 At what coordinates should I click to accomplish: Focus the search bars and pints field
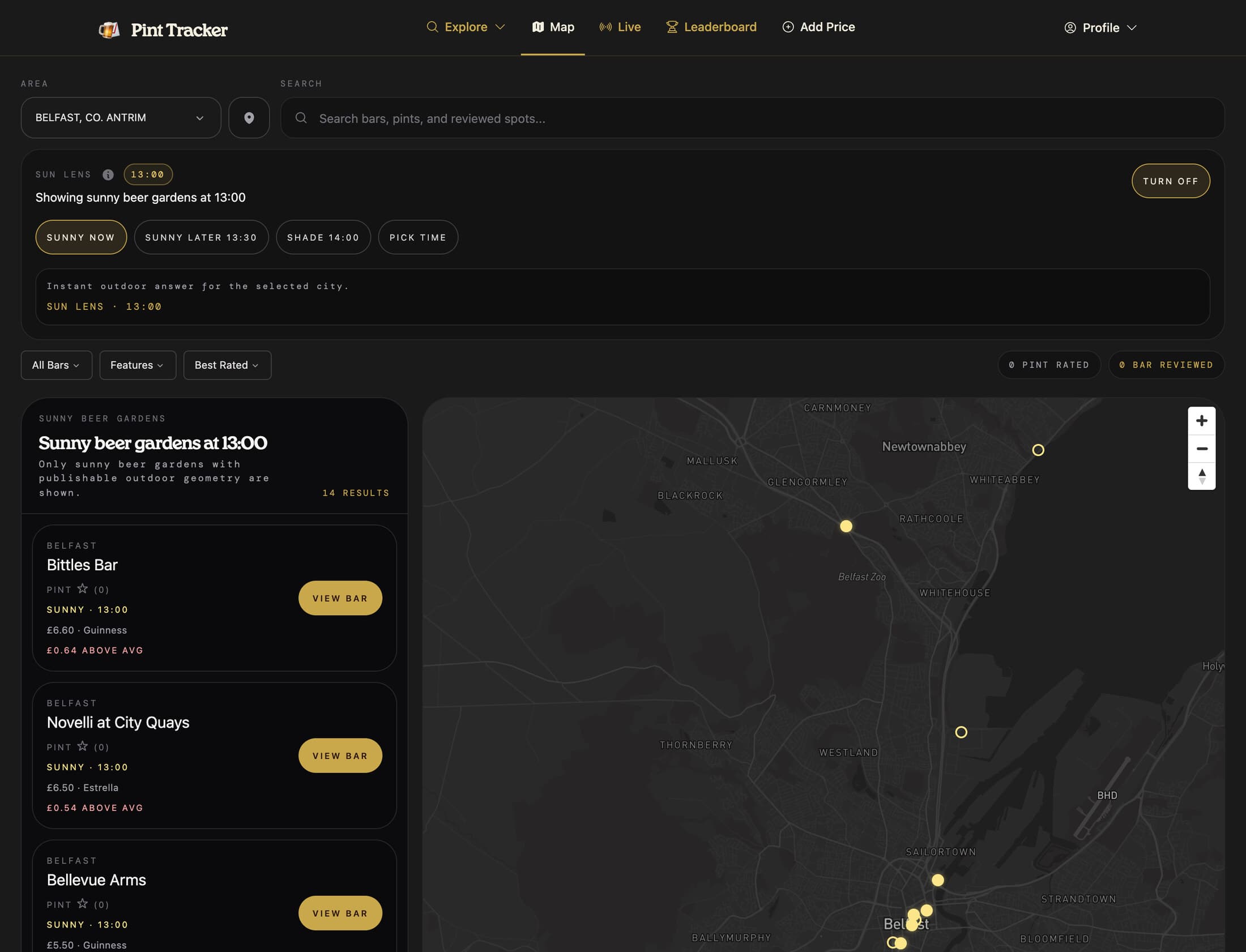753,118
